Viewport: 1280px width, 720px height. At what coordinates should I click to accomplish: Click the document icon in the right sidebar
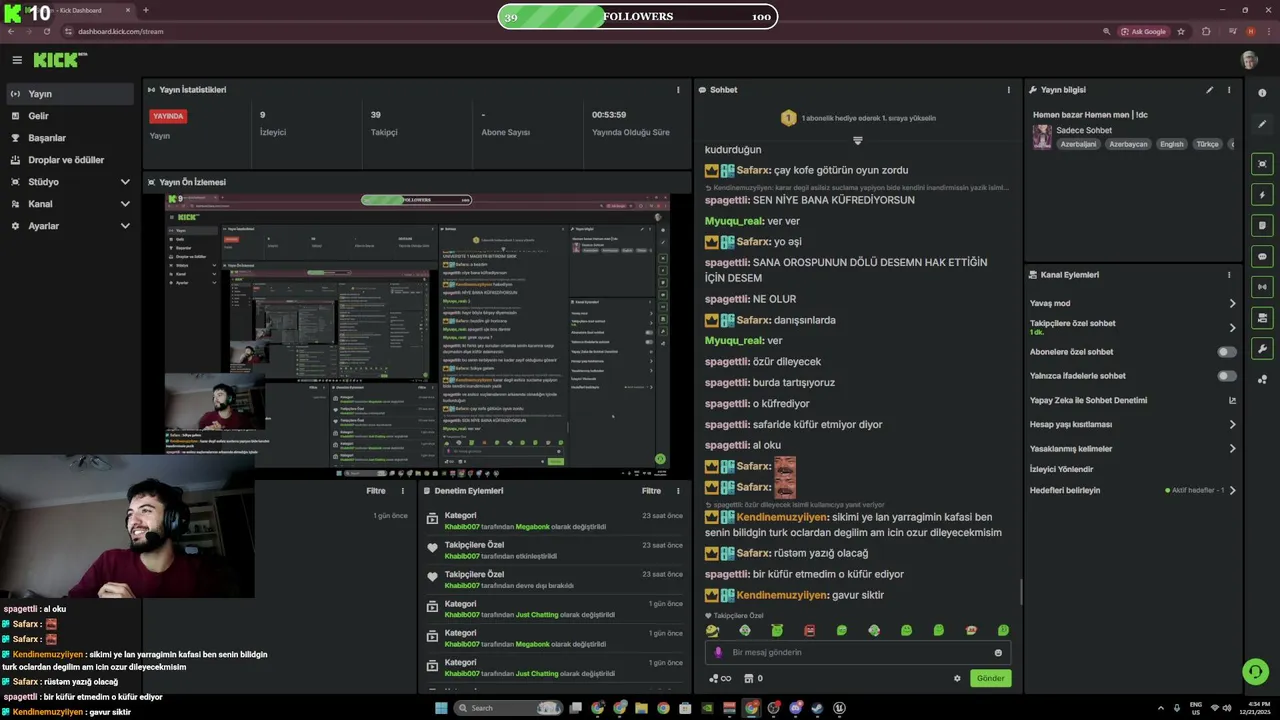[x=1262, y=226]
